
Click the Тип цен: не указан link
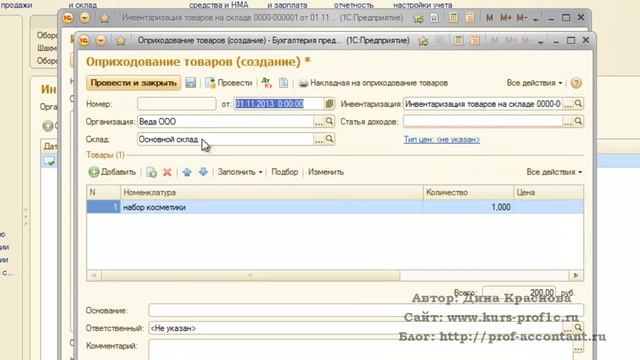(x=442, y=140)
